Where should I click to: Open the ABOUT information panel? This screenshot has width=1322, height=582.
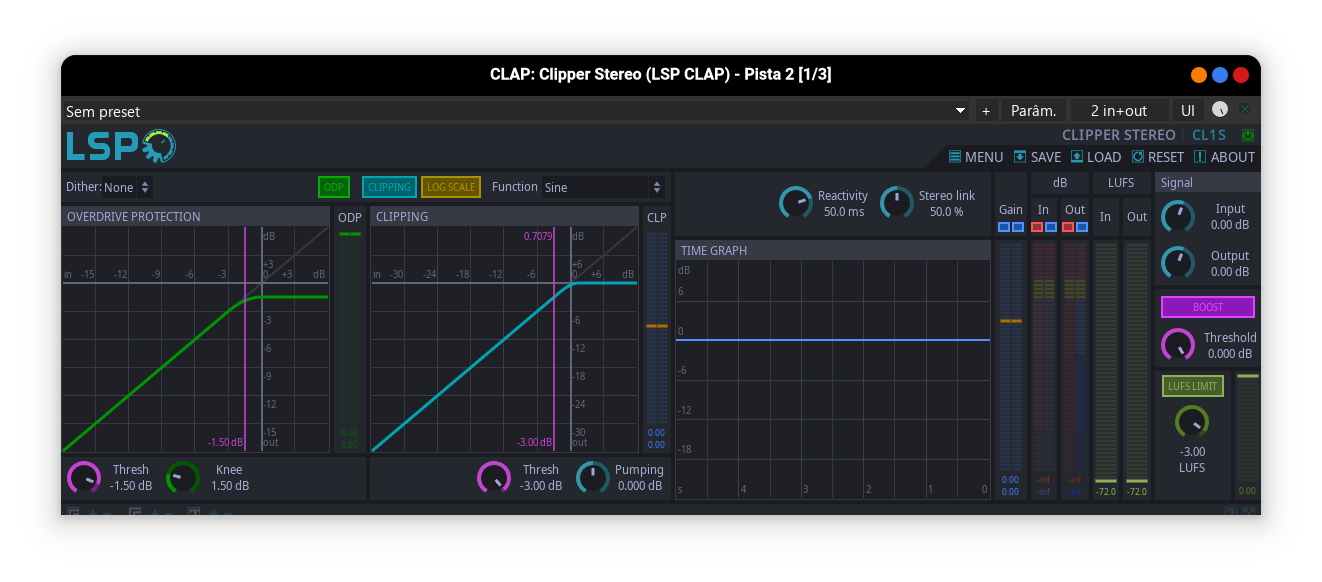(1224, 157)
